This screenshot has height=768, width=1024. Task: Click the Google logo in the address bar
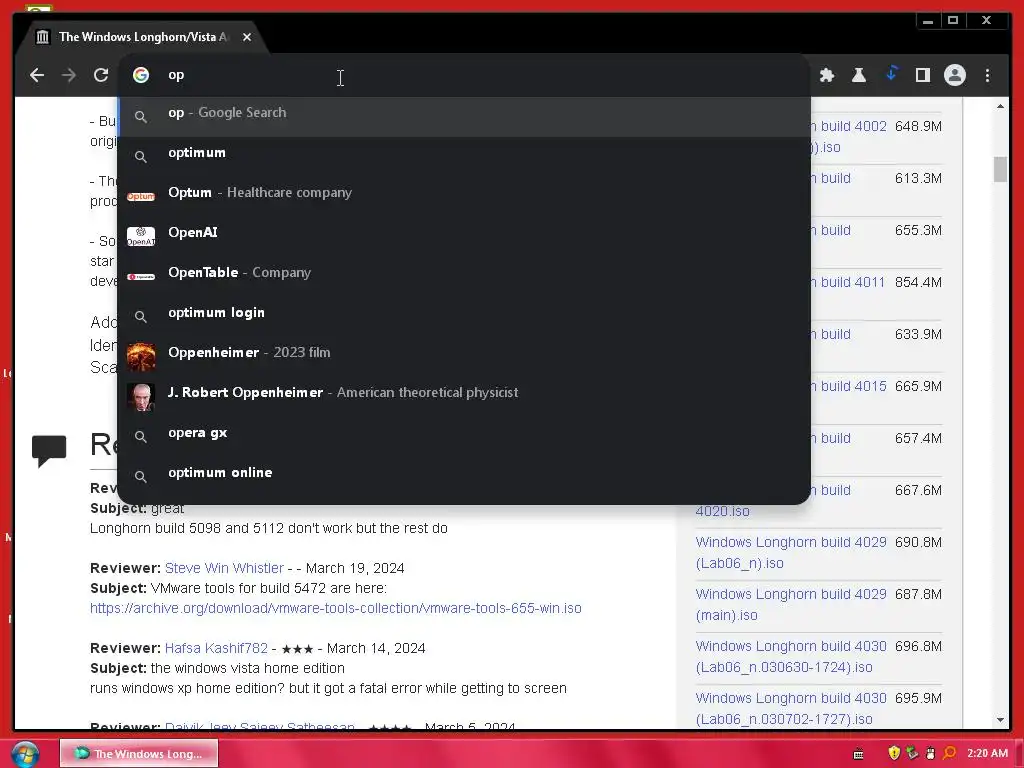(140, 75)
